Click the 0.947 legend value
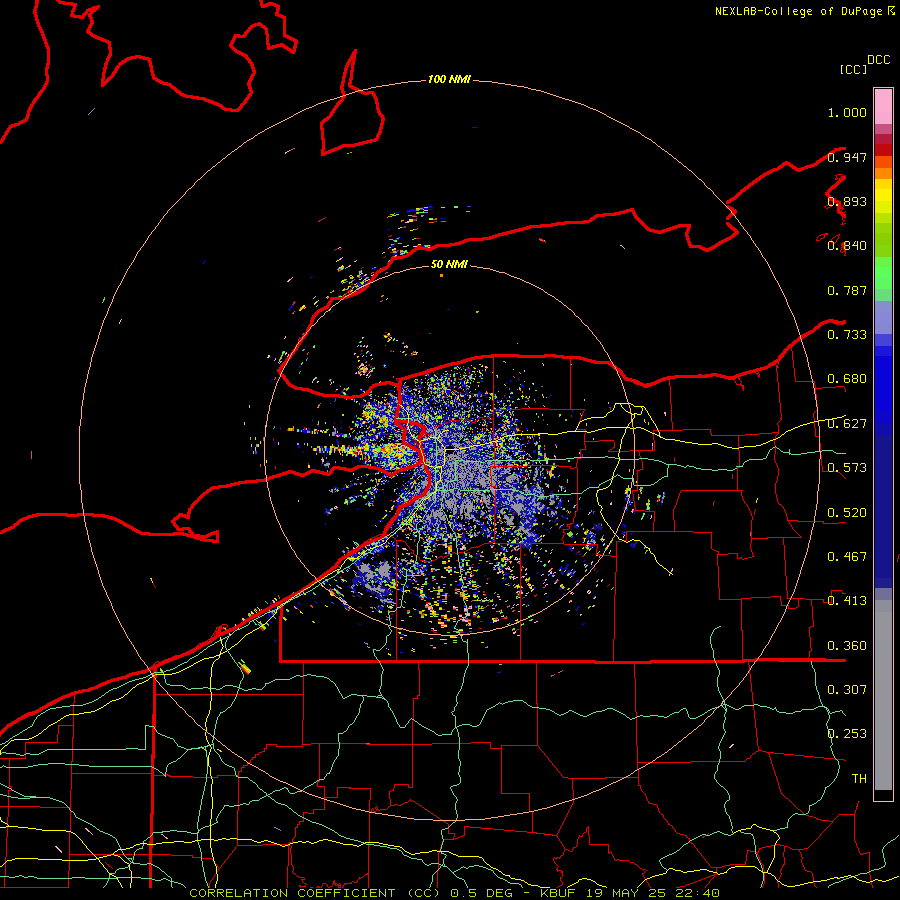900x900 pixels. point(847,157)
